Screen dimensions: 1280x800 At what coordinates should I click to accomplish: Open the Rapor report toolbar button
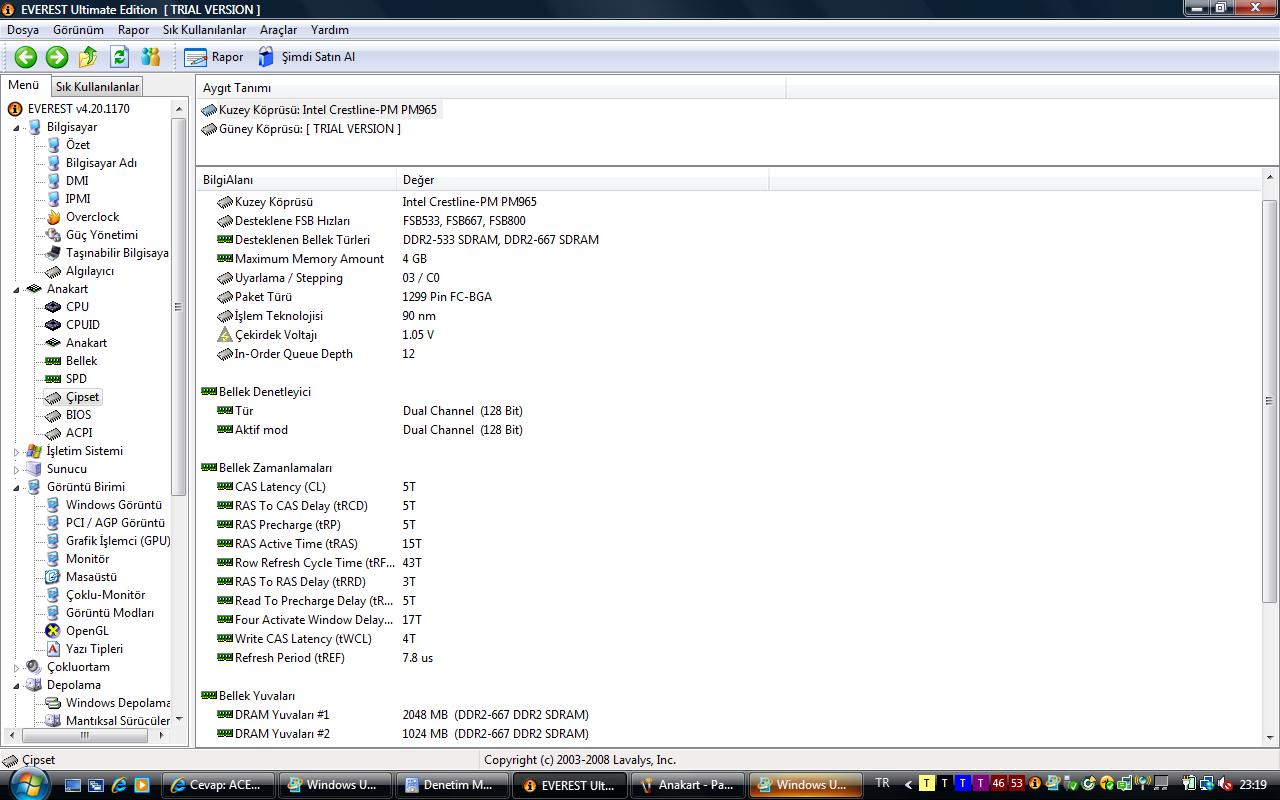[x=214, y=57]
